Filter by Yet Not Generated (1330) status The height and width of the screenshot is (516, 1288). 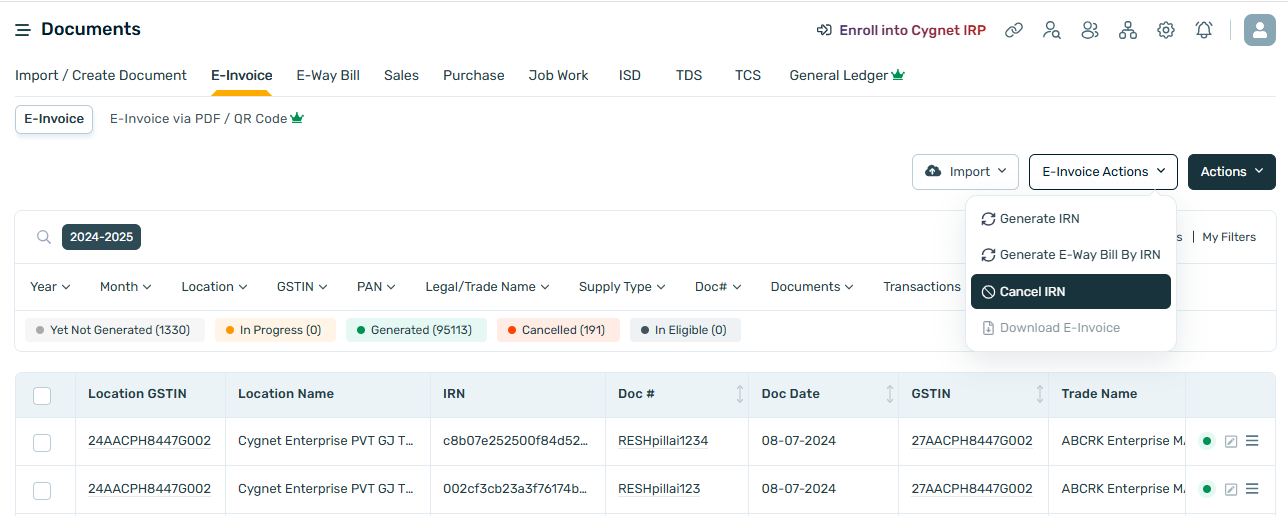[x=114, y=330]
